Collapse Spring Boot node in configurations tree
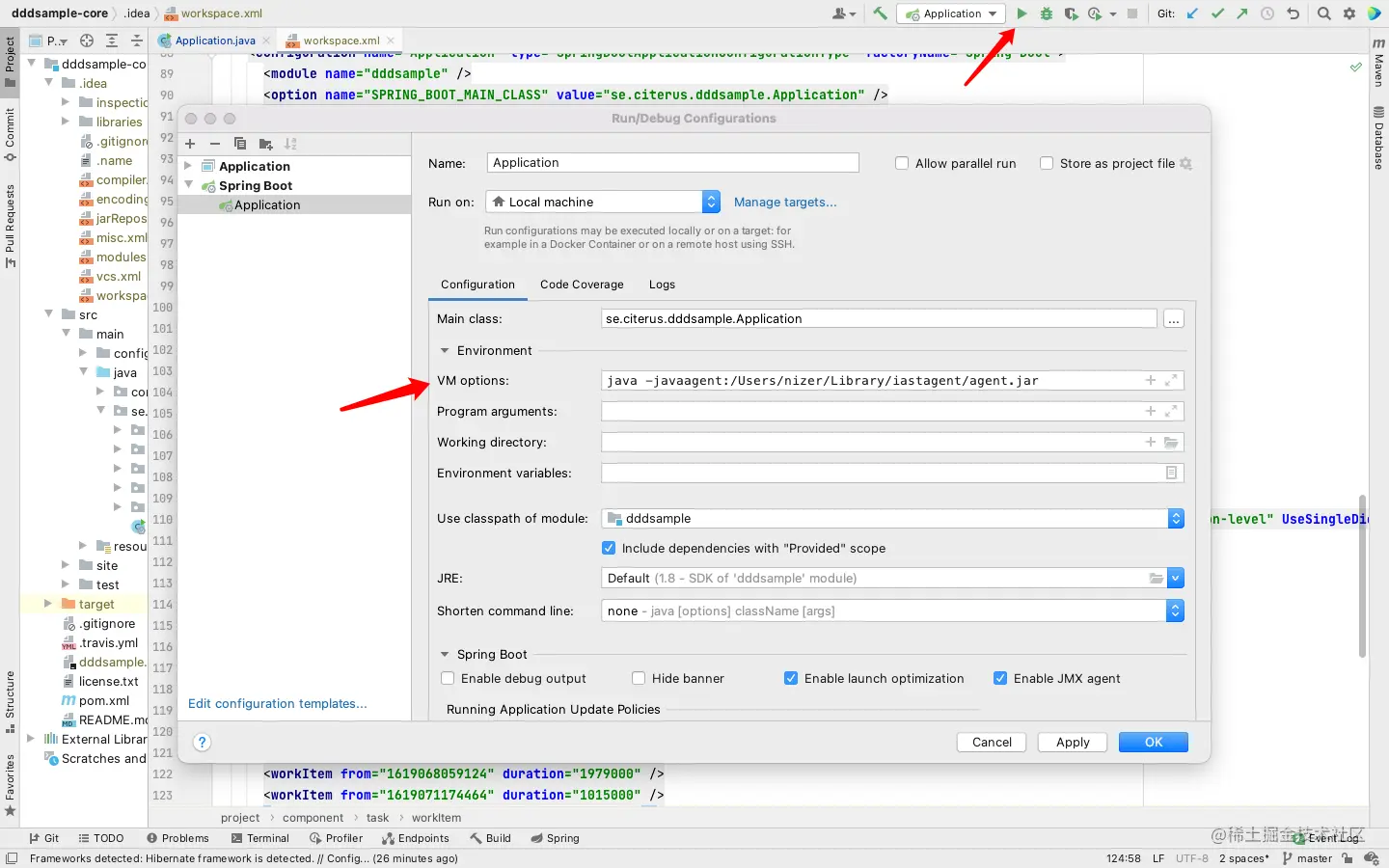This screenshot has height=868, width=1389. pyautogui.click(x=189, y=185)
